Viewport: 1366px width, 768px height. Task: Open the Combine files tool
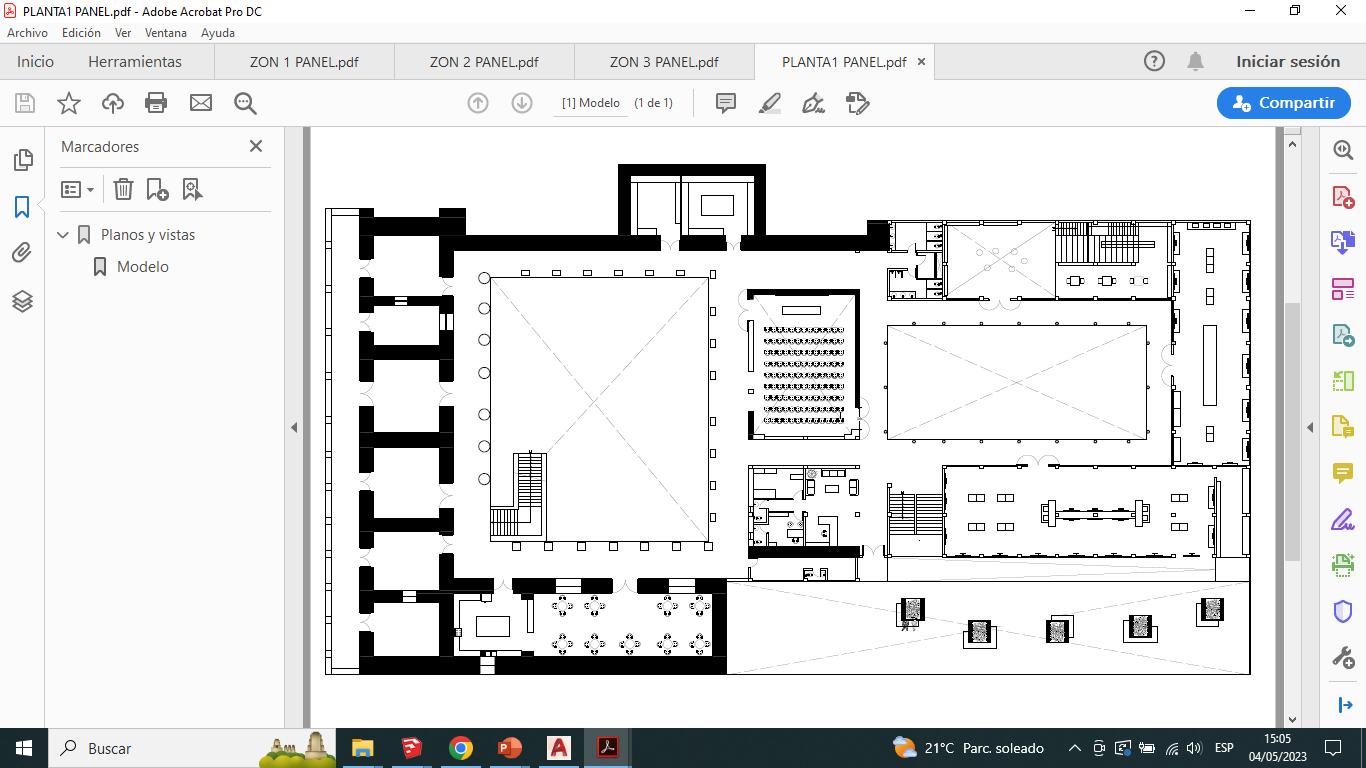tap(1343, 242)
